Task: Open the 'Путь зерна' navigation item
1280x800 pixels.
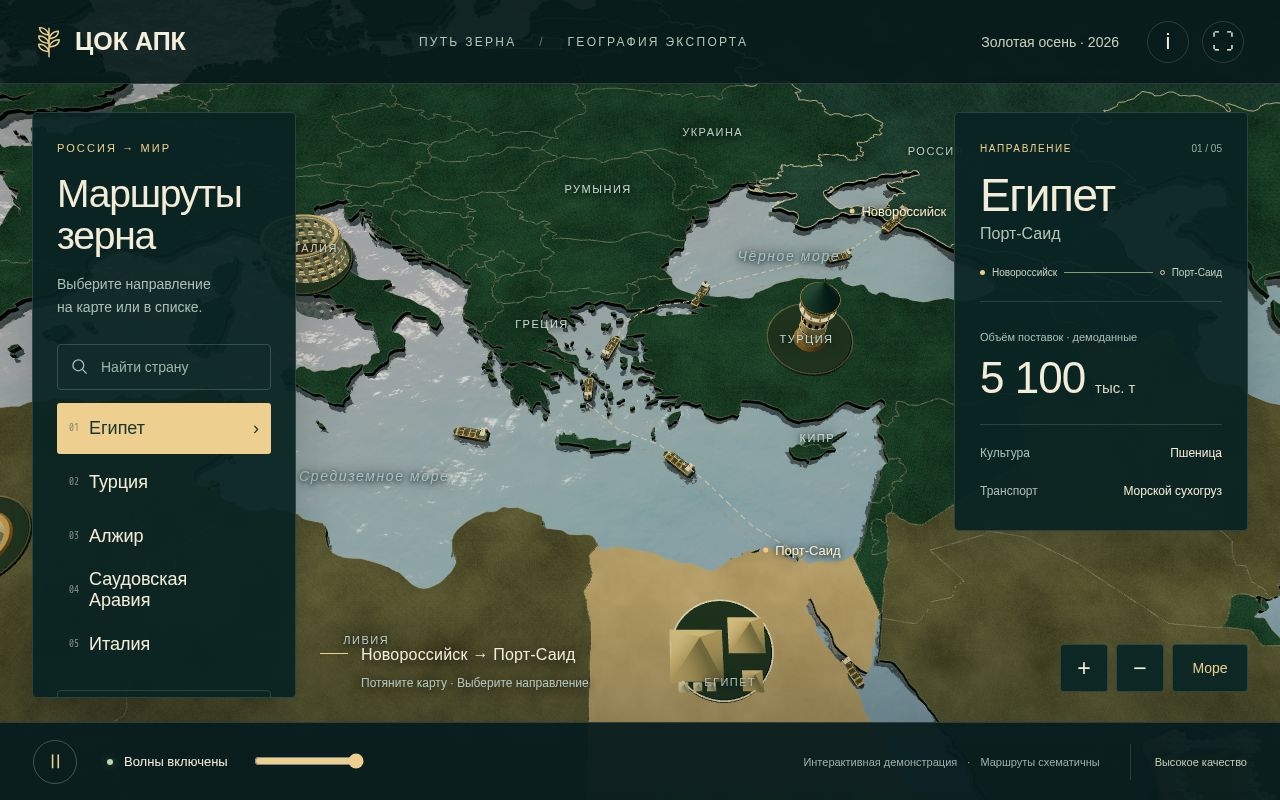Action: pyautogui.click(x=467, y=42)
